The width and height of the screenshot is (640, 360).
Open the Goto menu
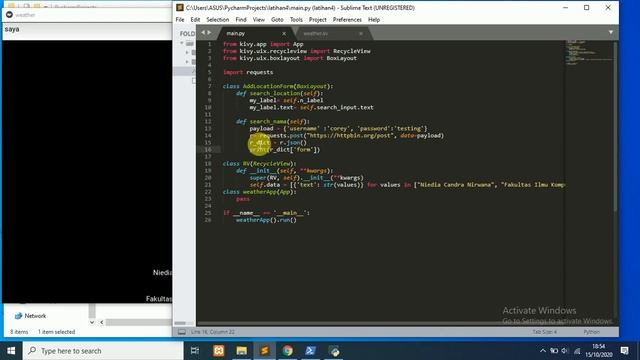277,20
